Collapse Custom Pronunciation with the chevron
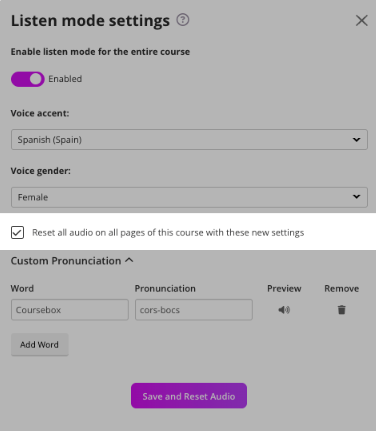 [129, 260]
